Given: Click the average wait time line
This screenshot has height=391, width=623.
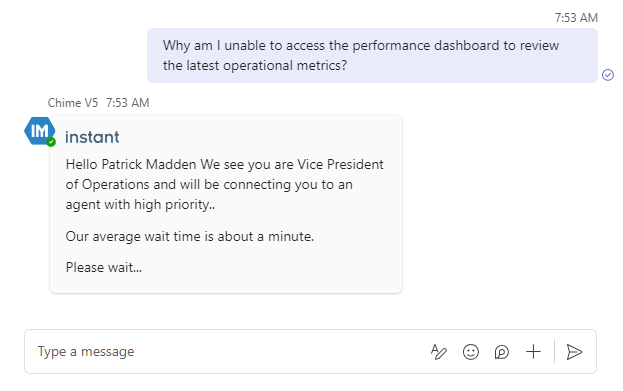Looking at the screenshot, I should [x=190, y=236].
